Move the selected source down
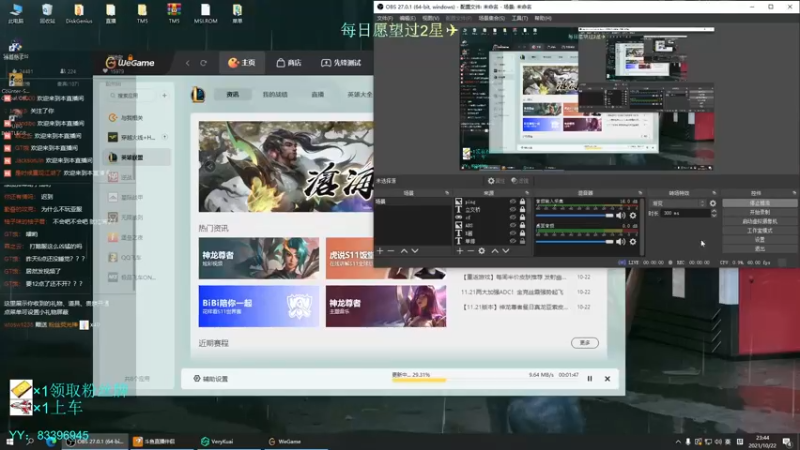Image resolution: width=800 pixels, height=450 pixels. click(x=506, y=251)
